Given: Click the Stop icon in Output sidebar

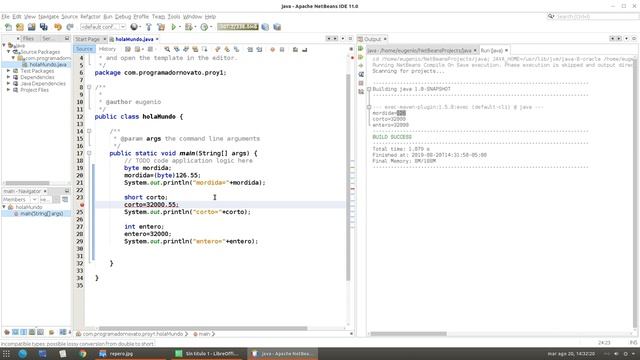Looking at the screenshot, I should [361, 83].
